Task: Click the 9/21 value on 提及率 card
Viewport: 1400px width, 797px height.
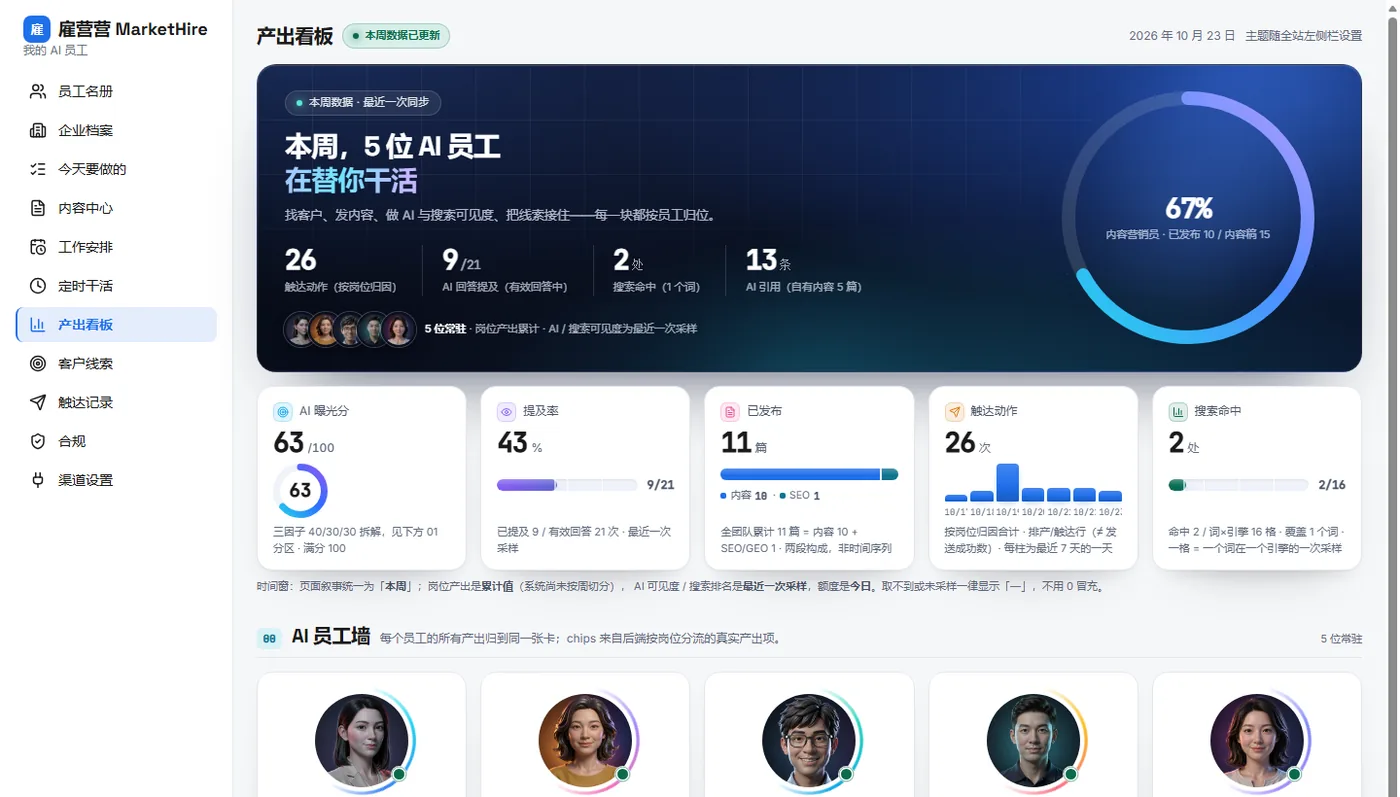Action: point(661,485)
